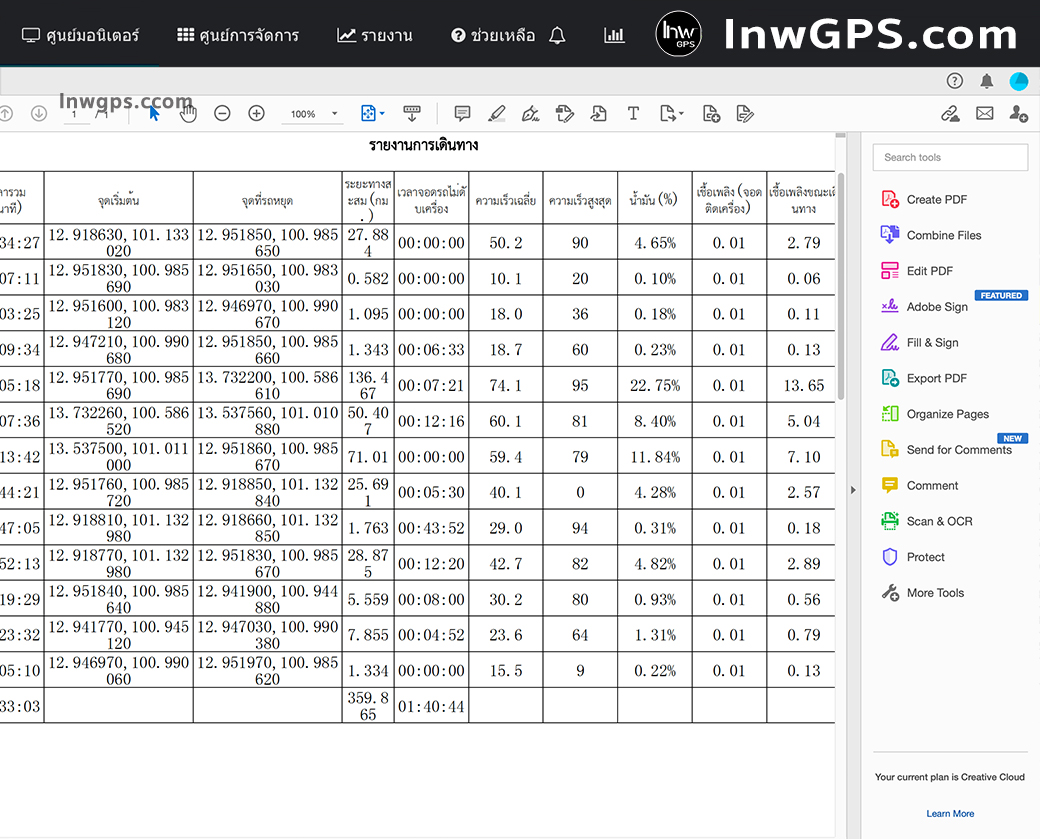Send file by email envelope icon
Screen dimensions: 1040x839
(x=984, y=113)
